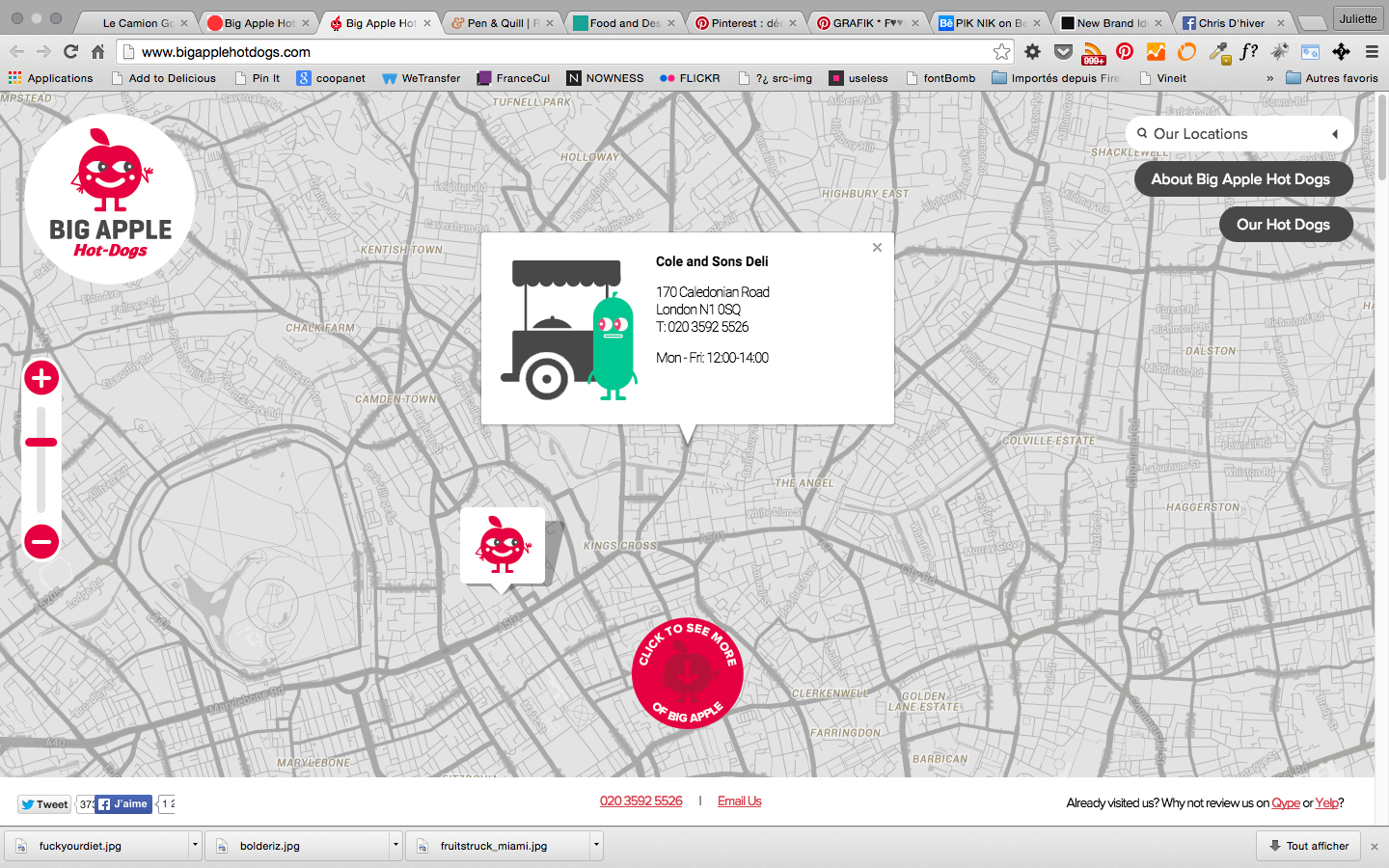1389x868 pixels.
Task: Collapse Our Locations with the arrow
Action: [1335, 134]
